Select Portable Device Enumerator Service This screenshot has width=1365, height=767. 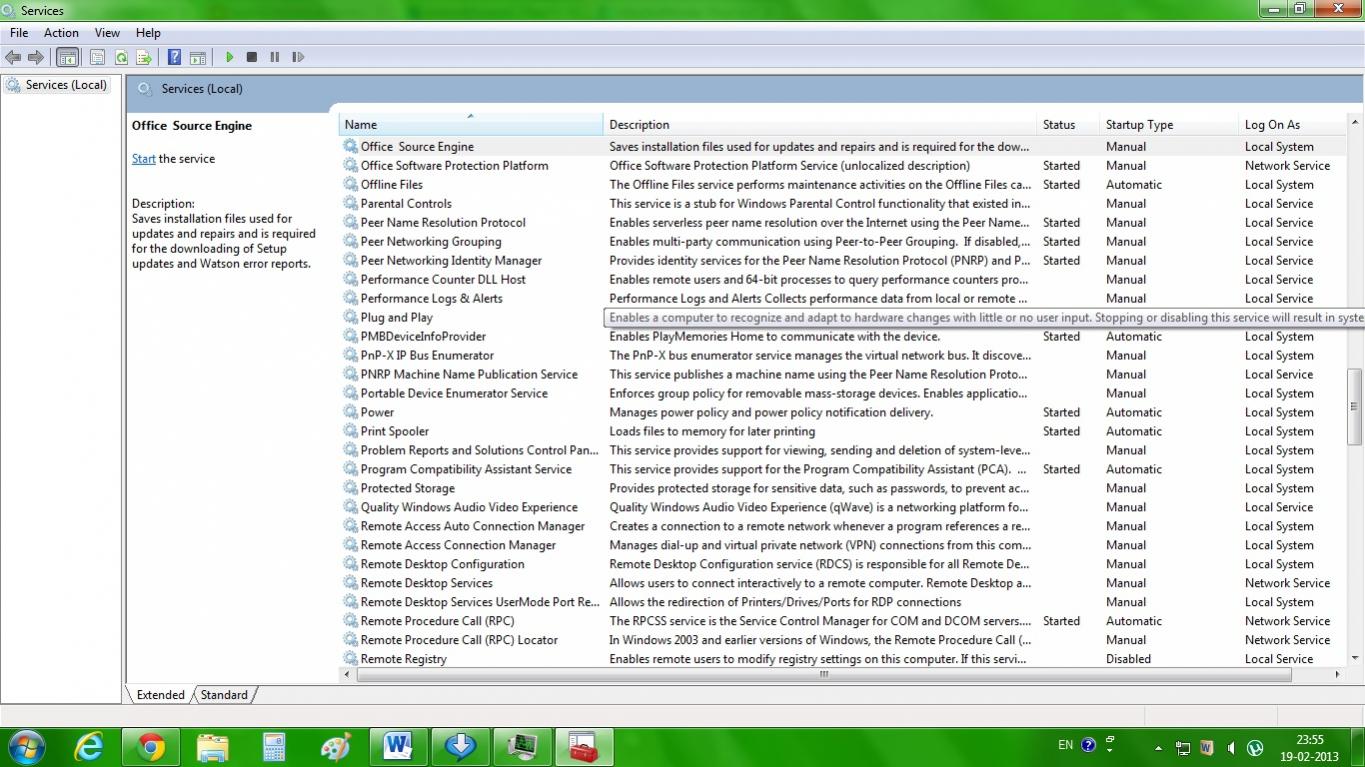pos(454,394)
